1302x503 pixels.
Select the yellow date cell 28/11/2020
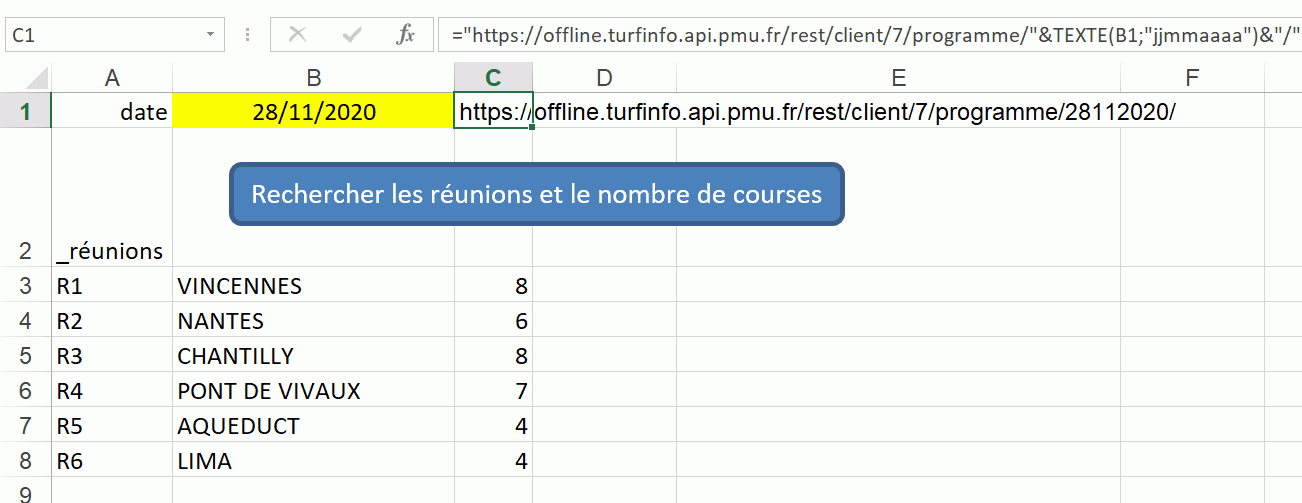(x=313, y=112)
